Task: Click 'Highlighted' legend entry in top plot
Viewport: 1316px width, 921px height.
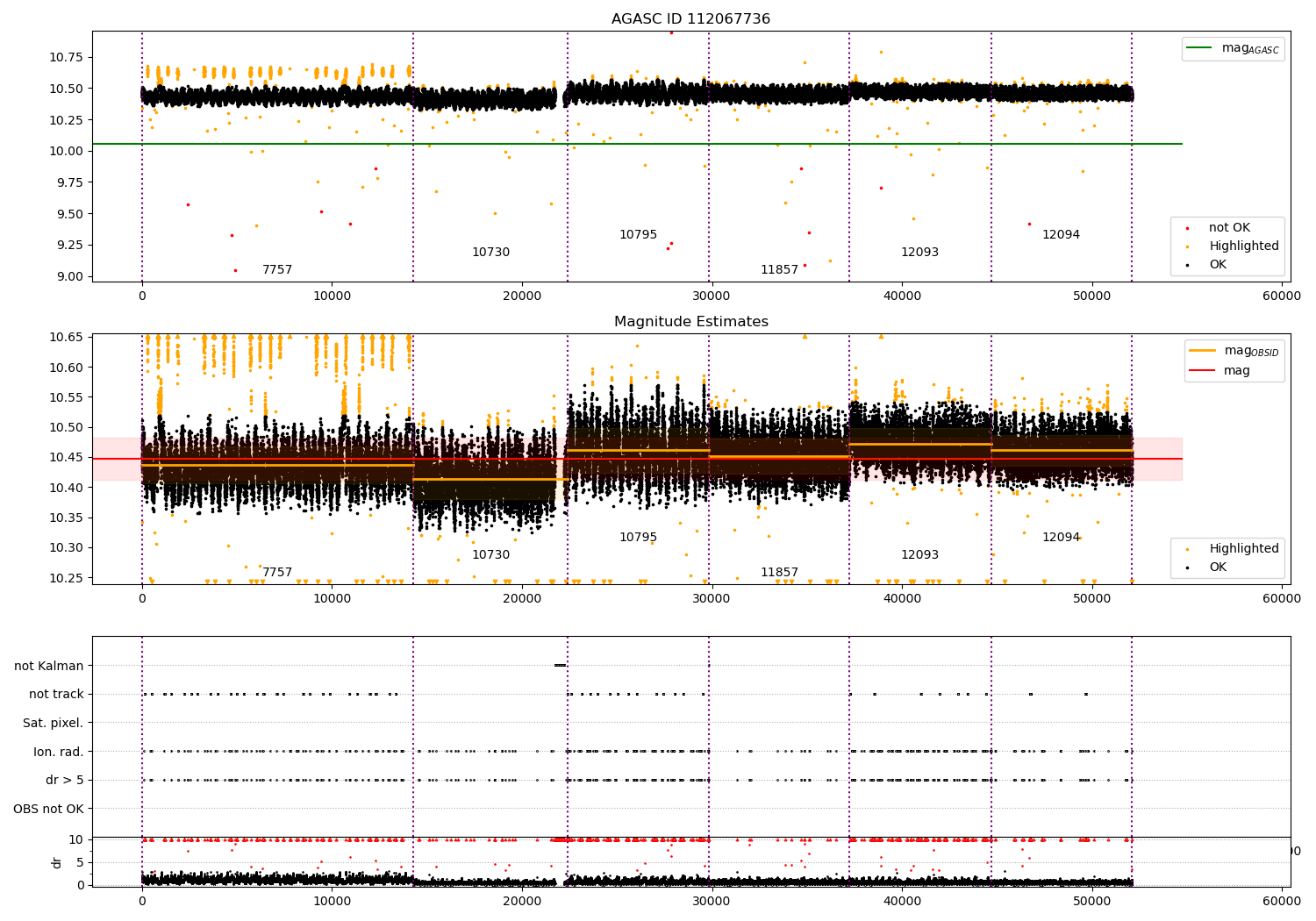Action: 1243,246
